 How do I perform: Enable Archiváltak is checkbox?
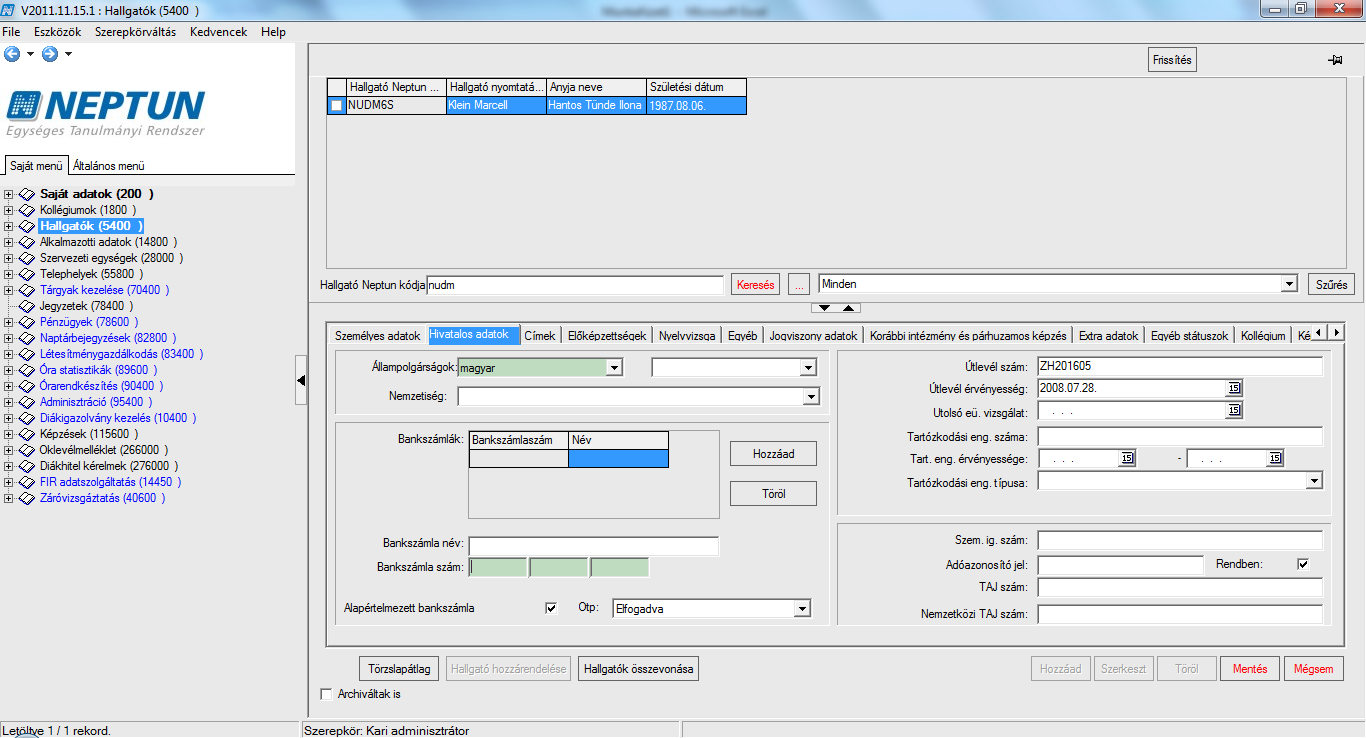[325, 694]
